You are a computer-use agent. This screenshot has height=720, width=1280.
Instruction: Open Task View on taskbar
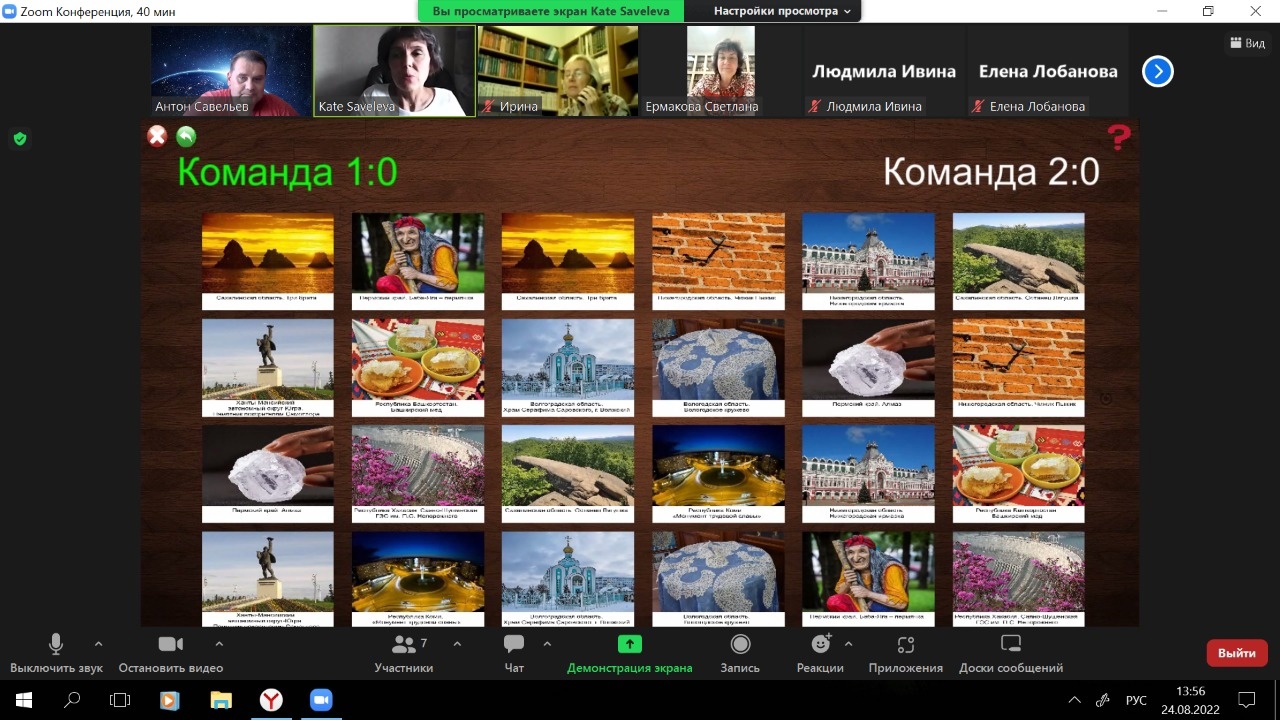click(x=120, y=700)
